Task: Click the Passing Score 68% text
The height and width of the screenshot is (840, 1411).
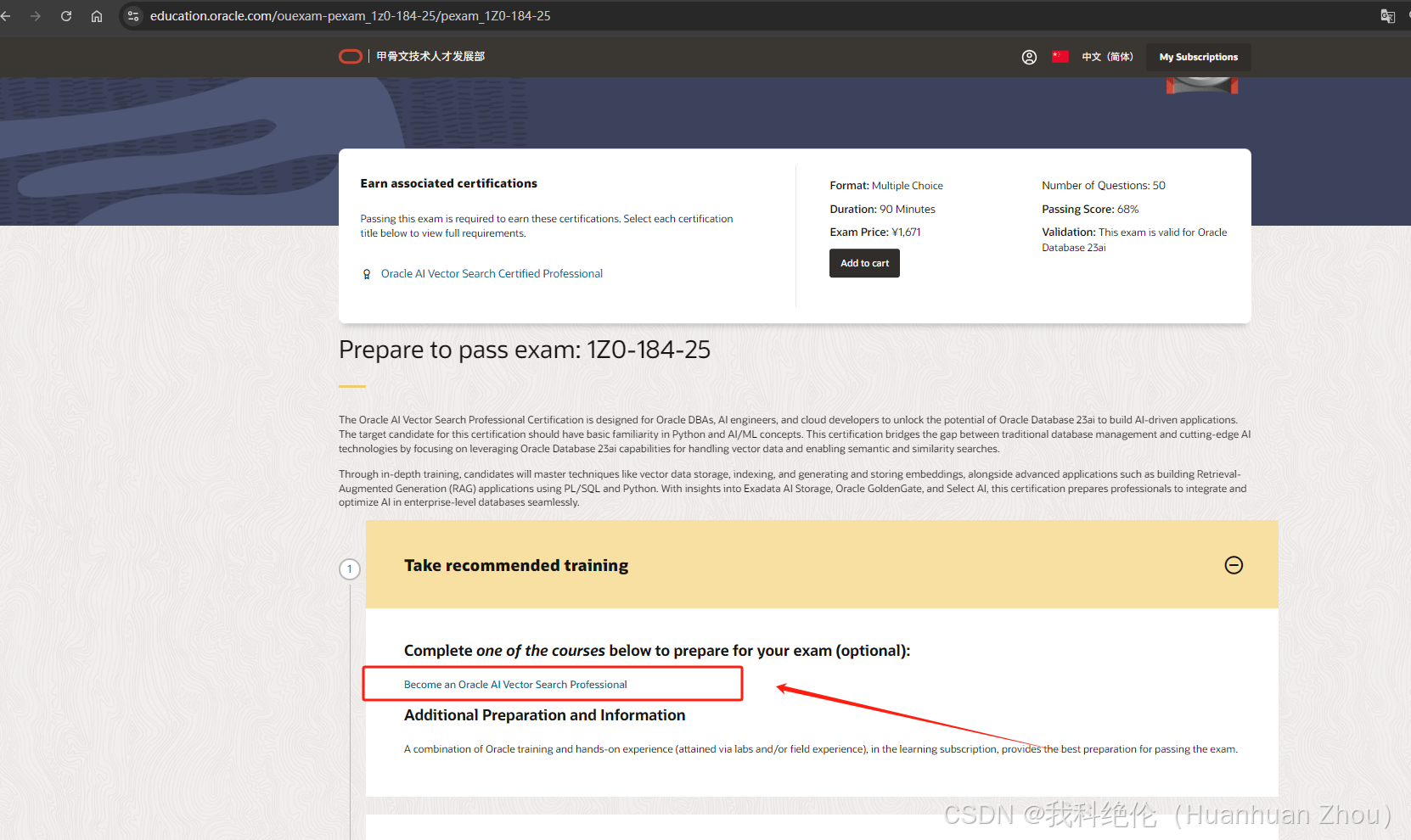Action: click(x=1090, y=209)
